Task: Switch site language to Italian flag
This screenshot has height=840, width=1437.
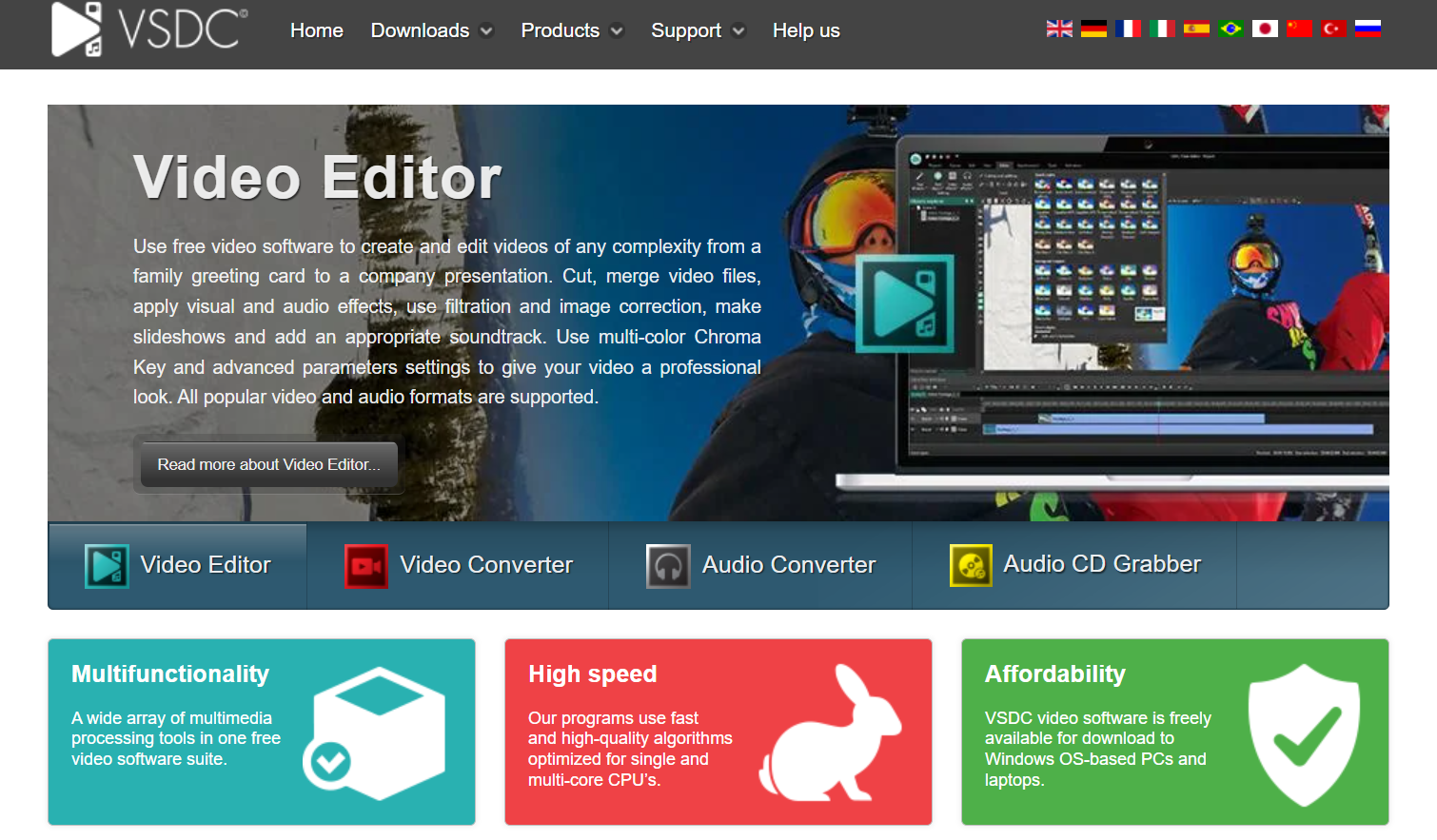Action: point(1162,29)
